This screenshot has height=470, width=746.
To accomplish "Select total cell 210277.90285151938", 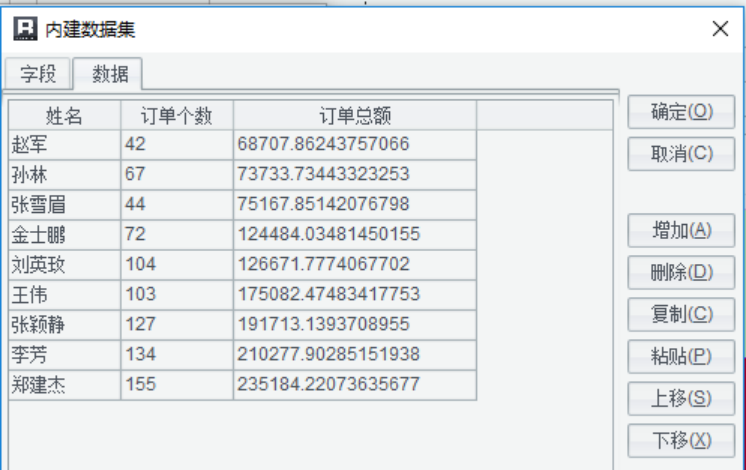I will click(355, 354).
